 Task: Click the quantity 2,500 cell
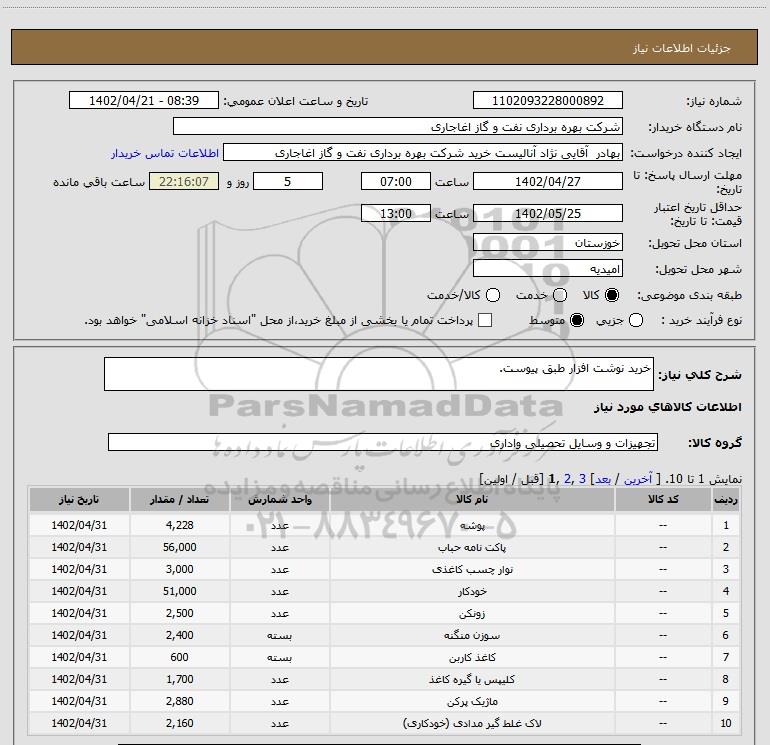click(179, 613)
